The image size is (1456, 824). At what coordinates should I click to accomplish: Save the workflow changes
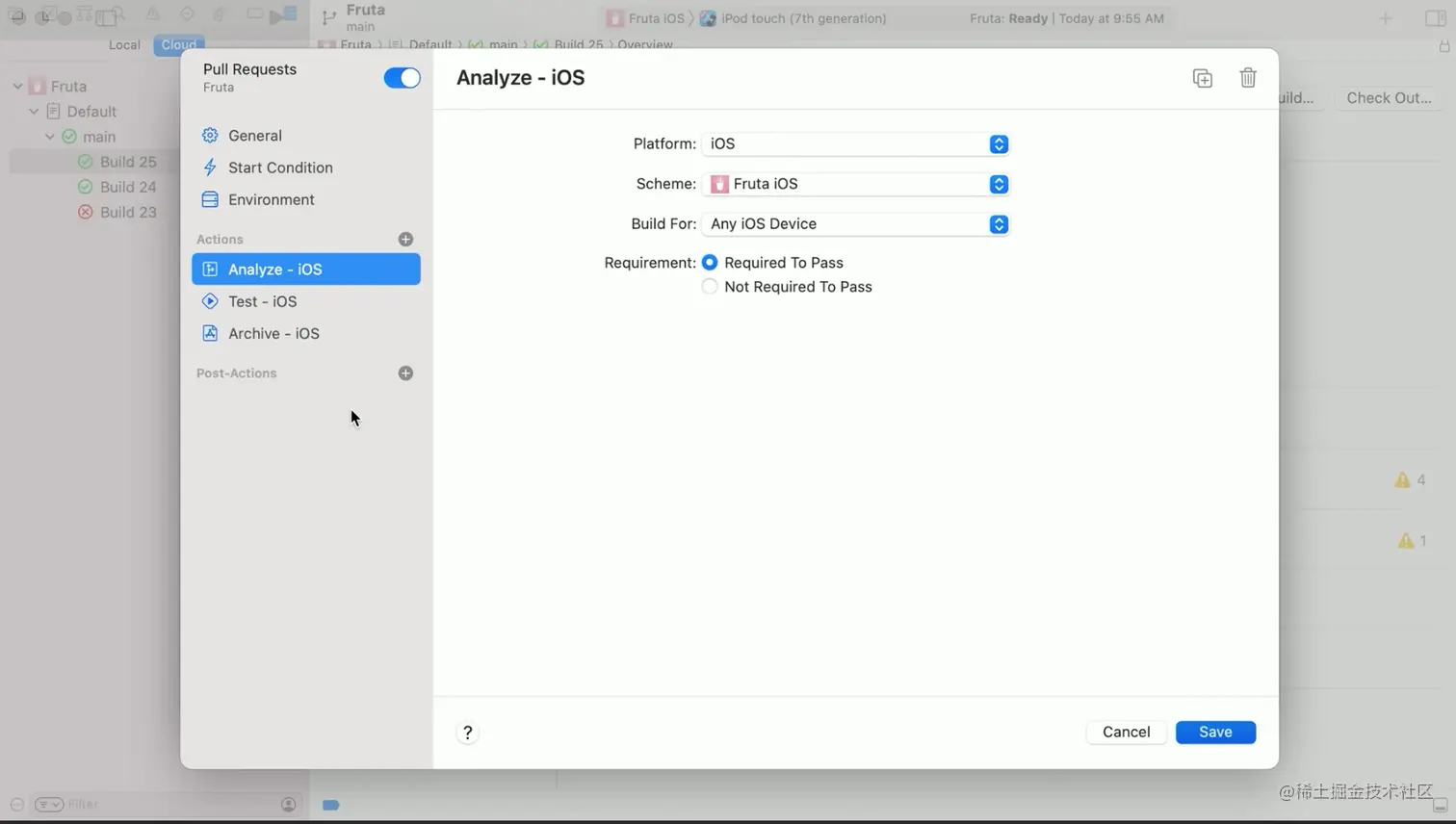point(1215,732)
